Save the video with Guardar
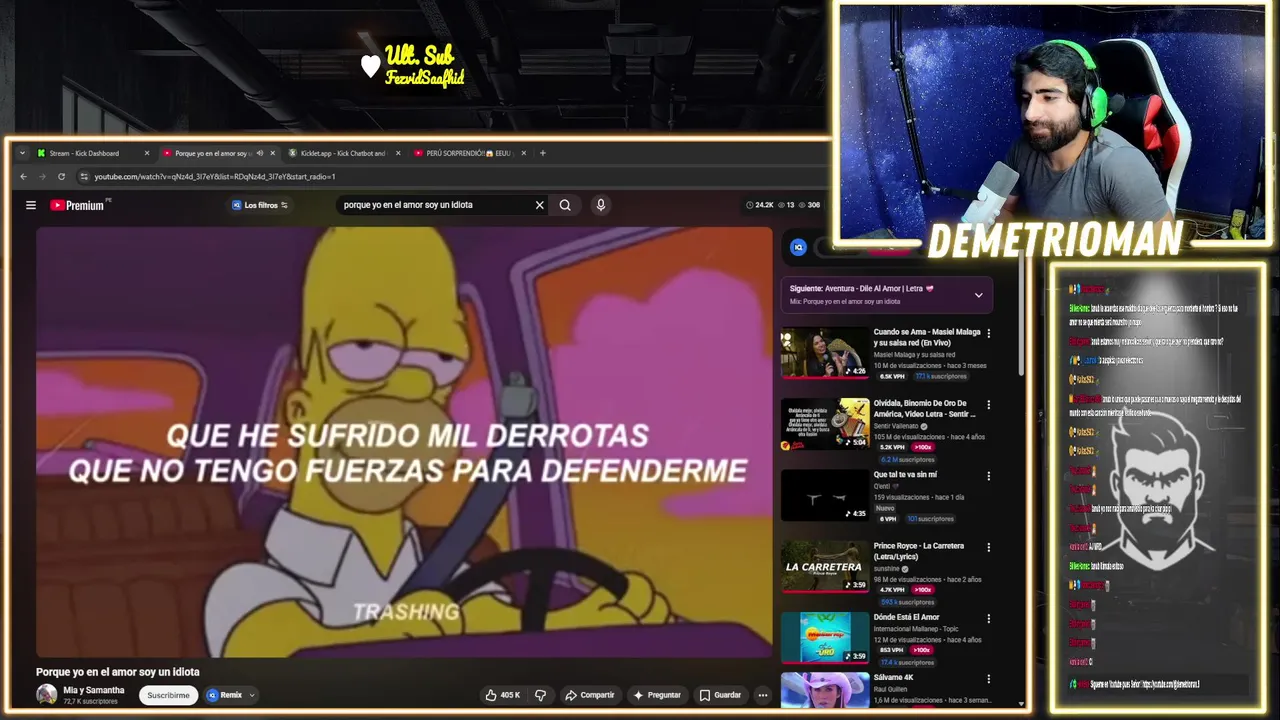Screen dimensions: 1280x720 pyautogui.click(x=720, y=695)
